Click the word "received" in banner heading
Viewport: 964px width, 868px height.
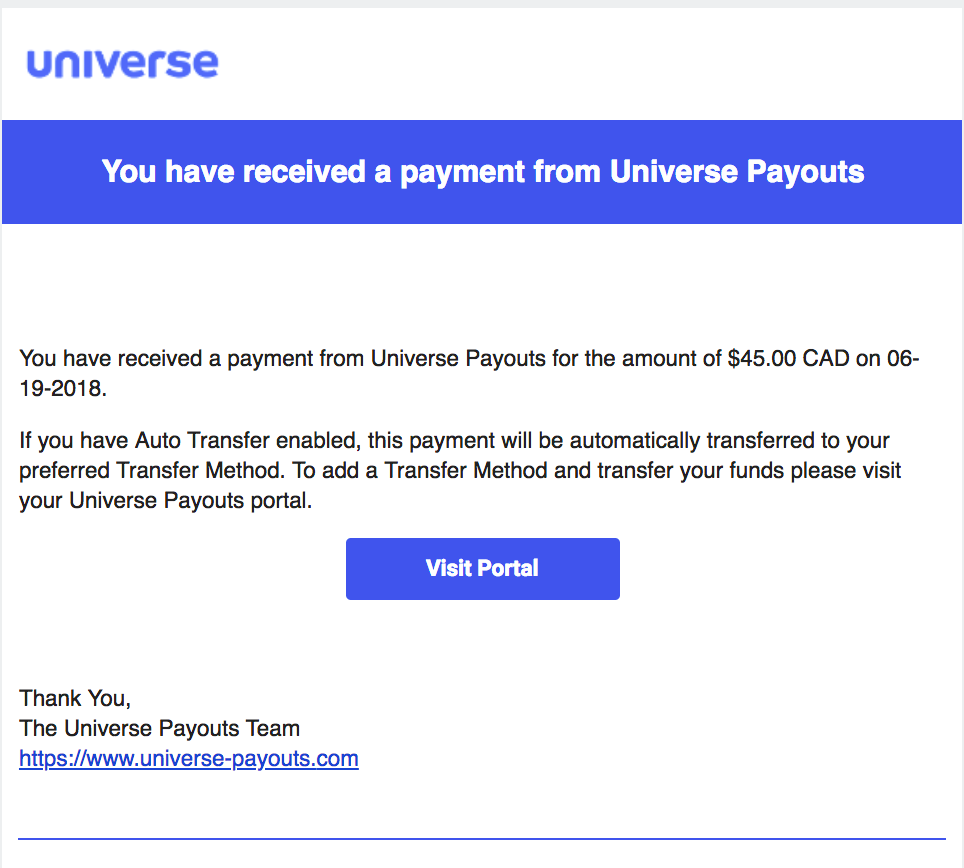click(x=304, y=172)
